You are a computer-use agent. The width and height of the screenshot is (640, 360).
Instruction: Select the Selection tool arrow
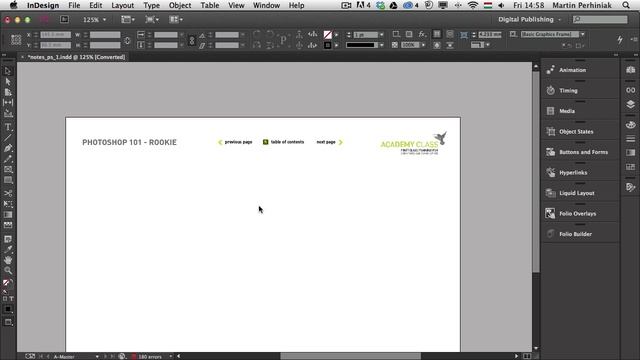(8, 71)
